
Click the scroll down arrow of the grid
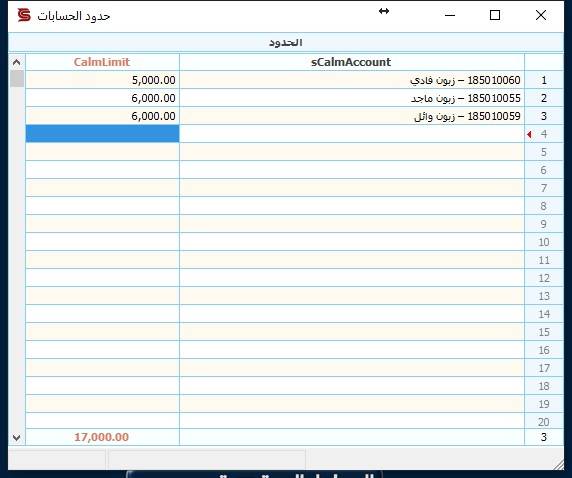coord(16,437)
